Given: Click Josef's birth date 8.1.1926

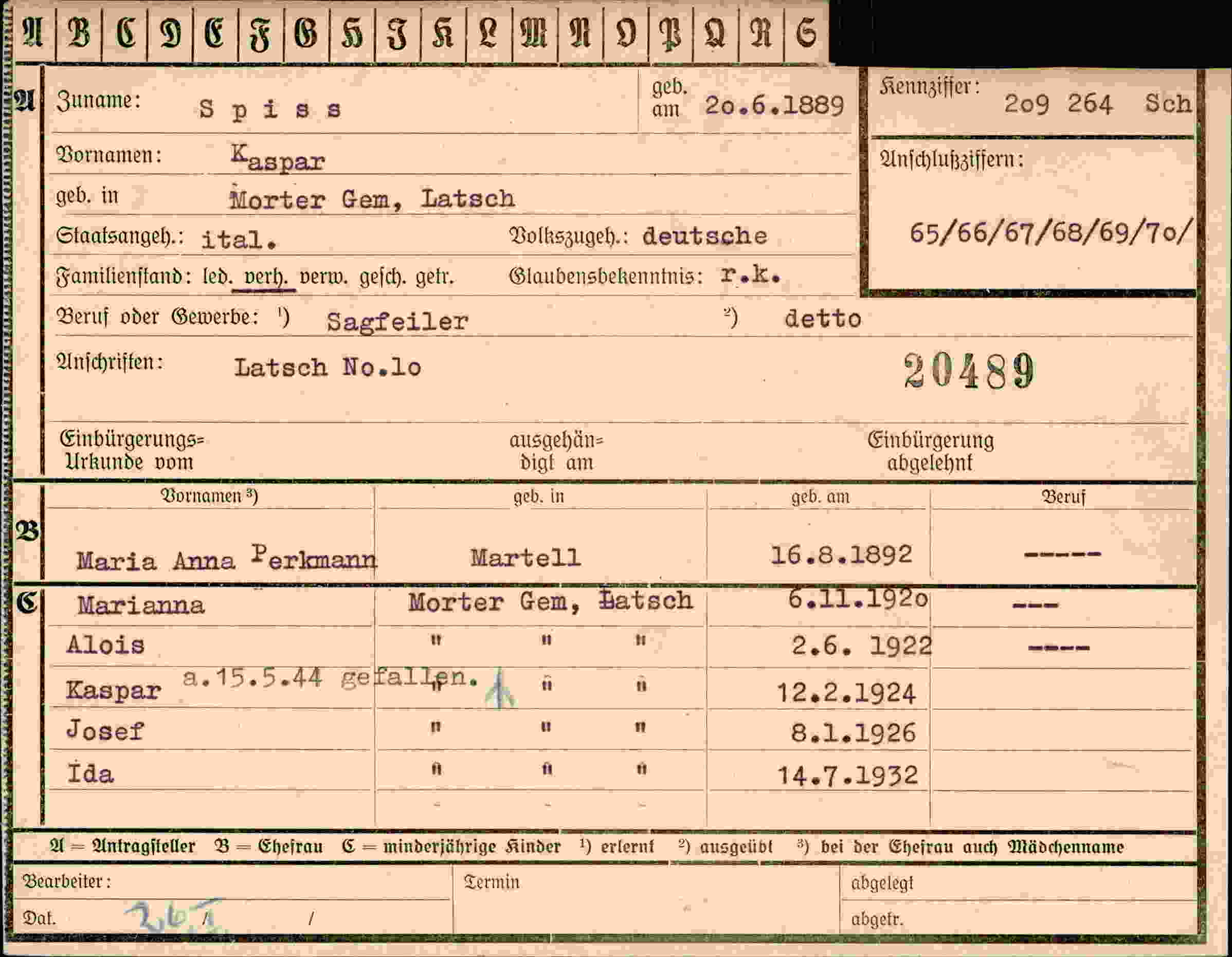Looking at the screenshot, I should click(x=854, y=732).
